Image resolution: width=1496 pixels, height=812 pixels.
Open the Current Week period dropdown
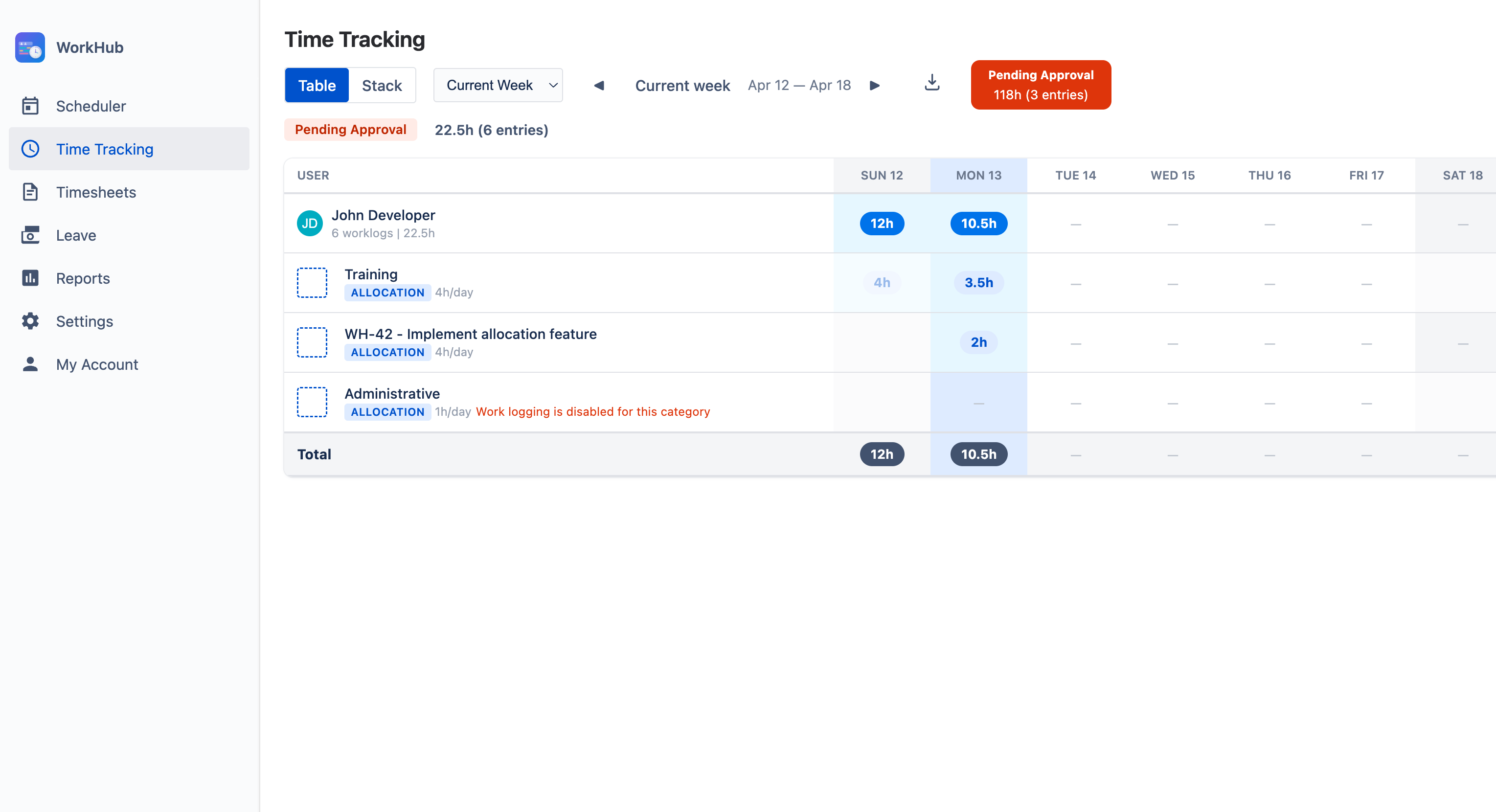pyautogui.click(x=498, y=86)
